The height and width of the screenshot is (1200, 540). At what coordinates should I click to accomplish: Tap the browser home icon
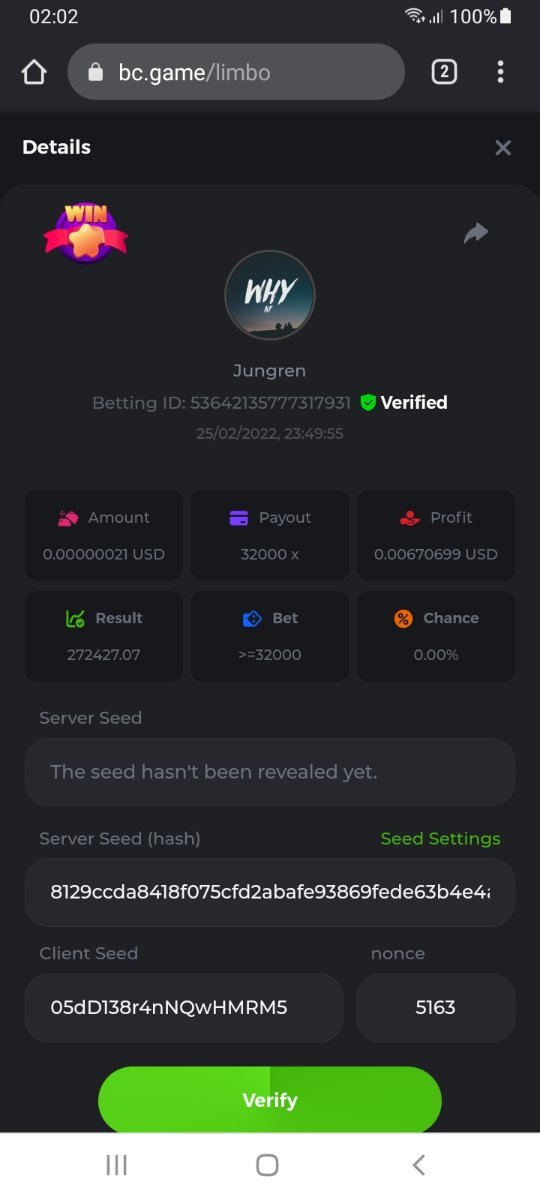(34, 72)
